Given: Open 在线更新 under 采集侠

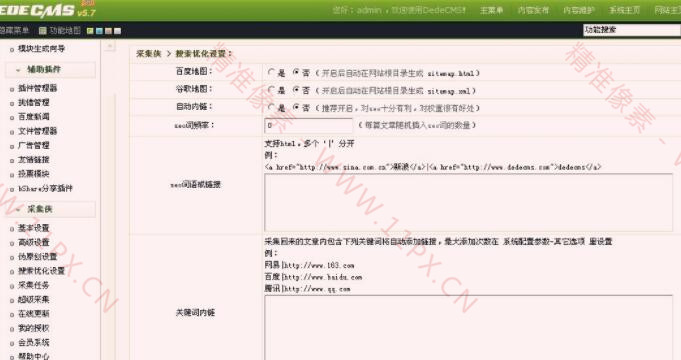Looking at the screenshot, I should (x=33, y=314).
